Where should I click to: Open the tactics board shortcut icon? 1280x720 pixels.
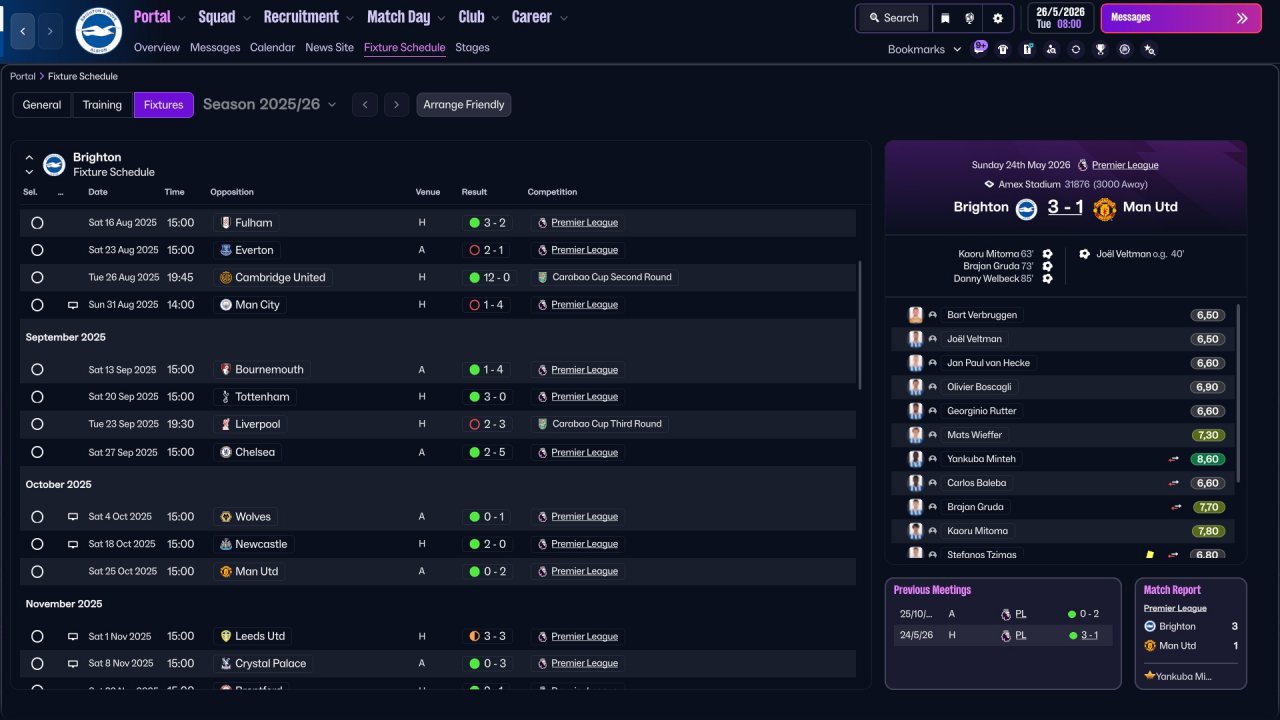point(1027,49)
